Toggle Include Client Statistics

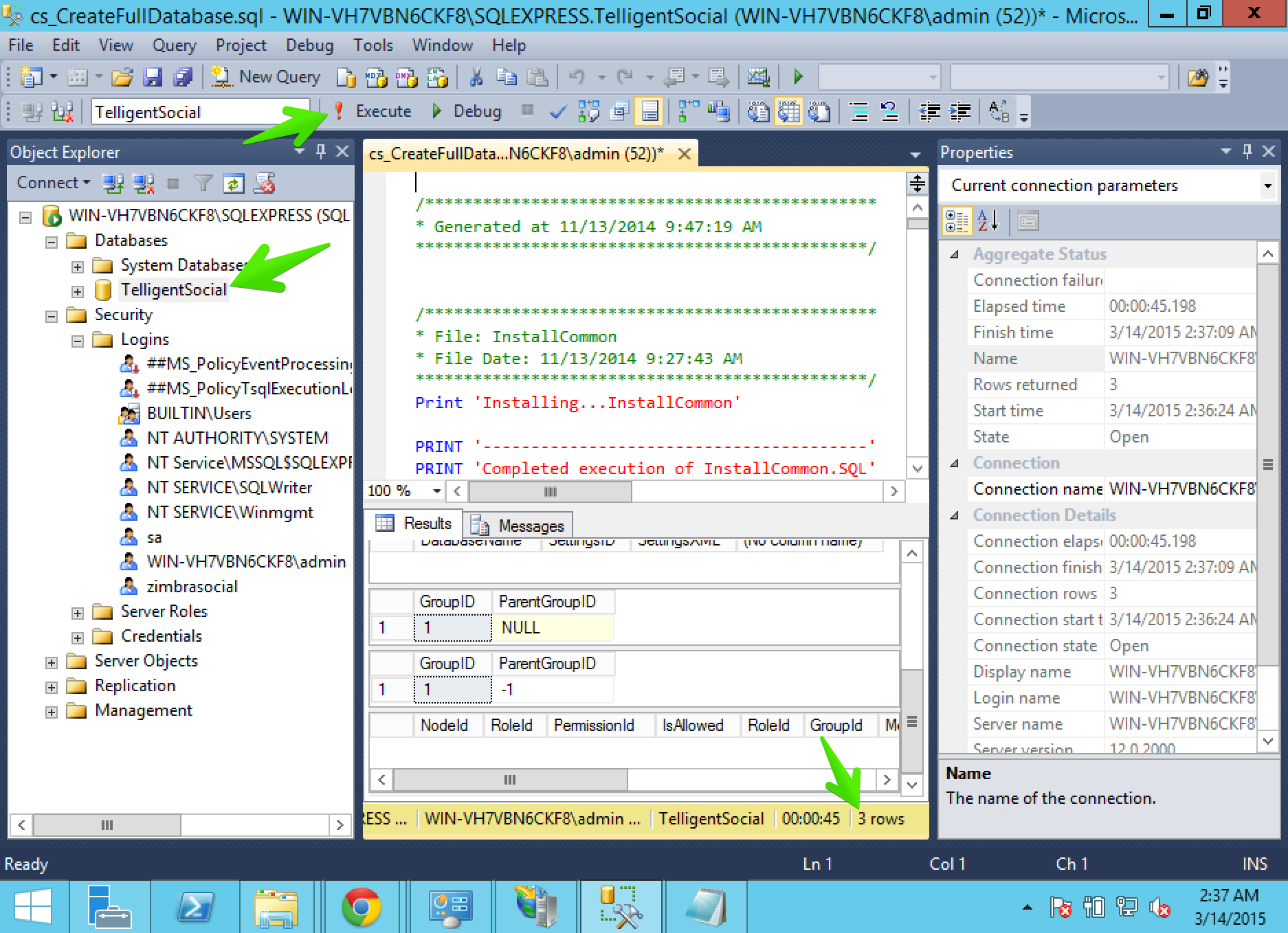(719, 111)
